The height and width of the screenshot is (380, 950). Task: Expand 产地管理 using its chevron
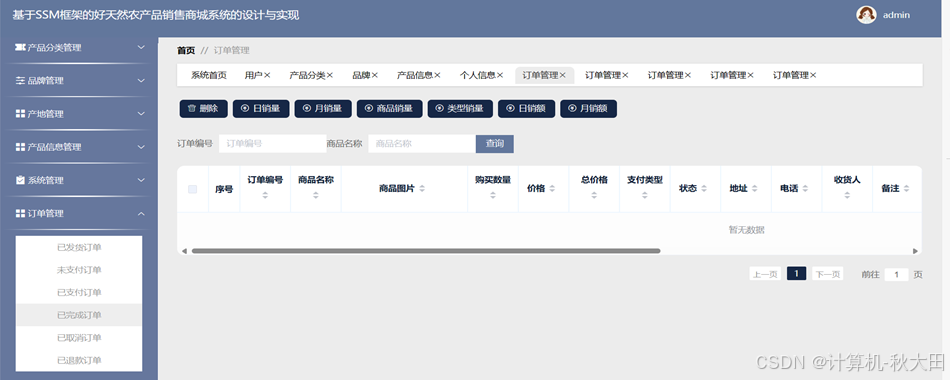point(141,114)
